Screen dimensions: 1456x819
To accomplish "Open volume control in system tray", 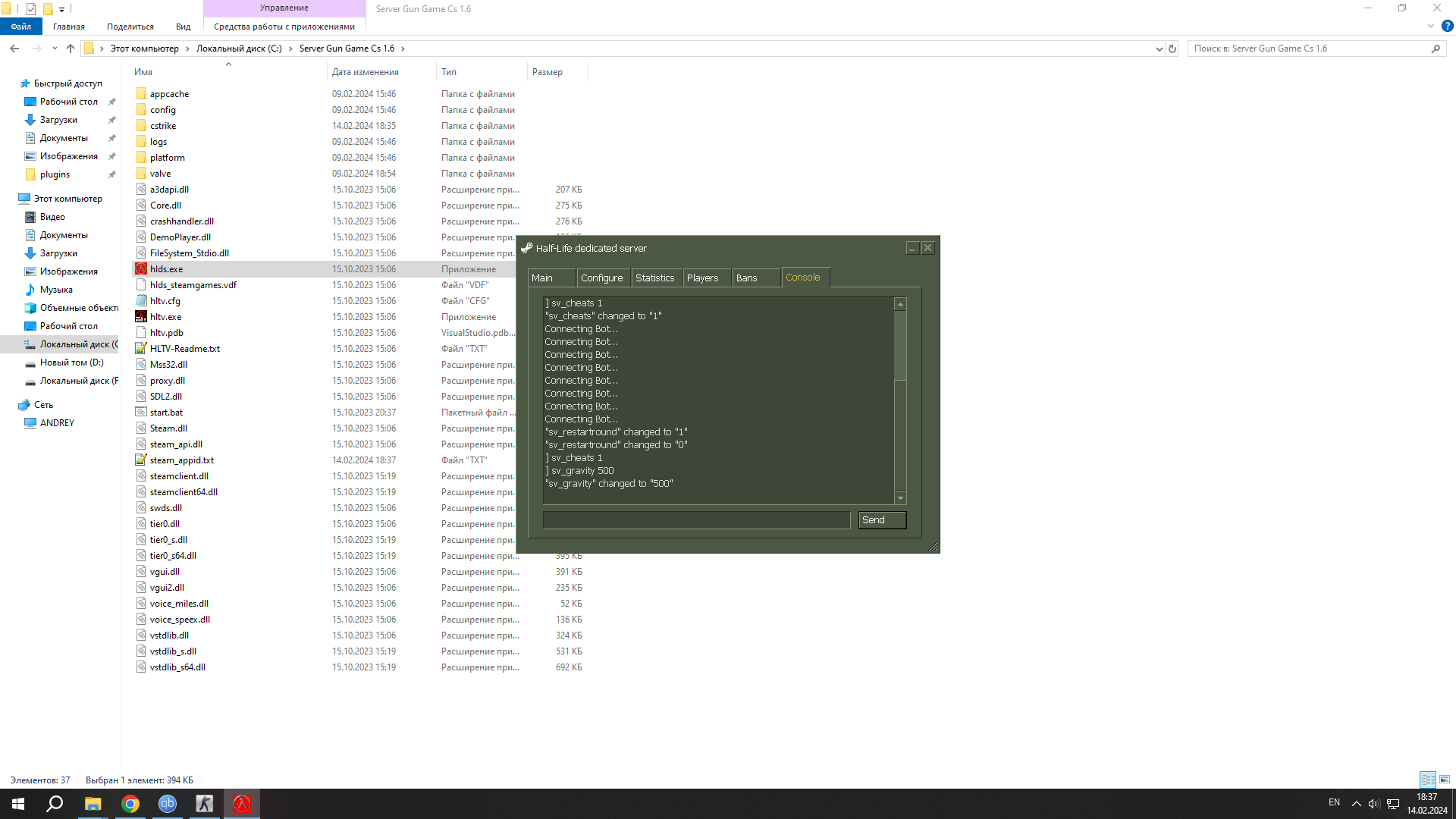I will pos(1374,804).
